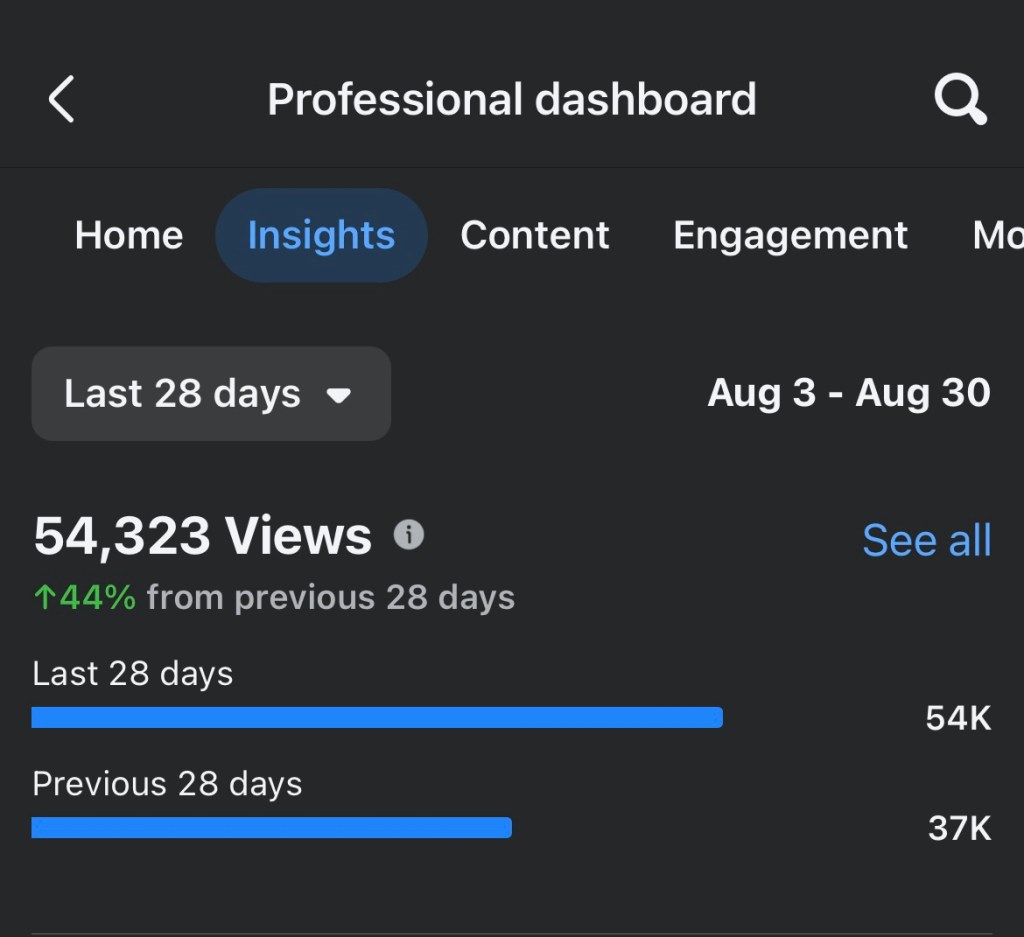Expand the Last 28 days period dropdown

pos(211,394)
